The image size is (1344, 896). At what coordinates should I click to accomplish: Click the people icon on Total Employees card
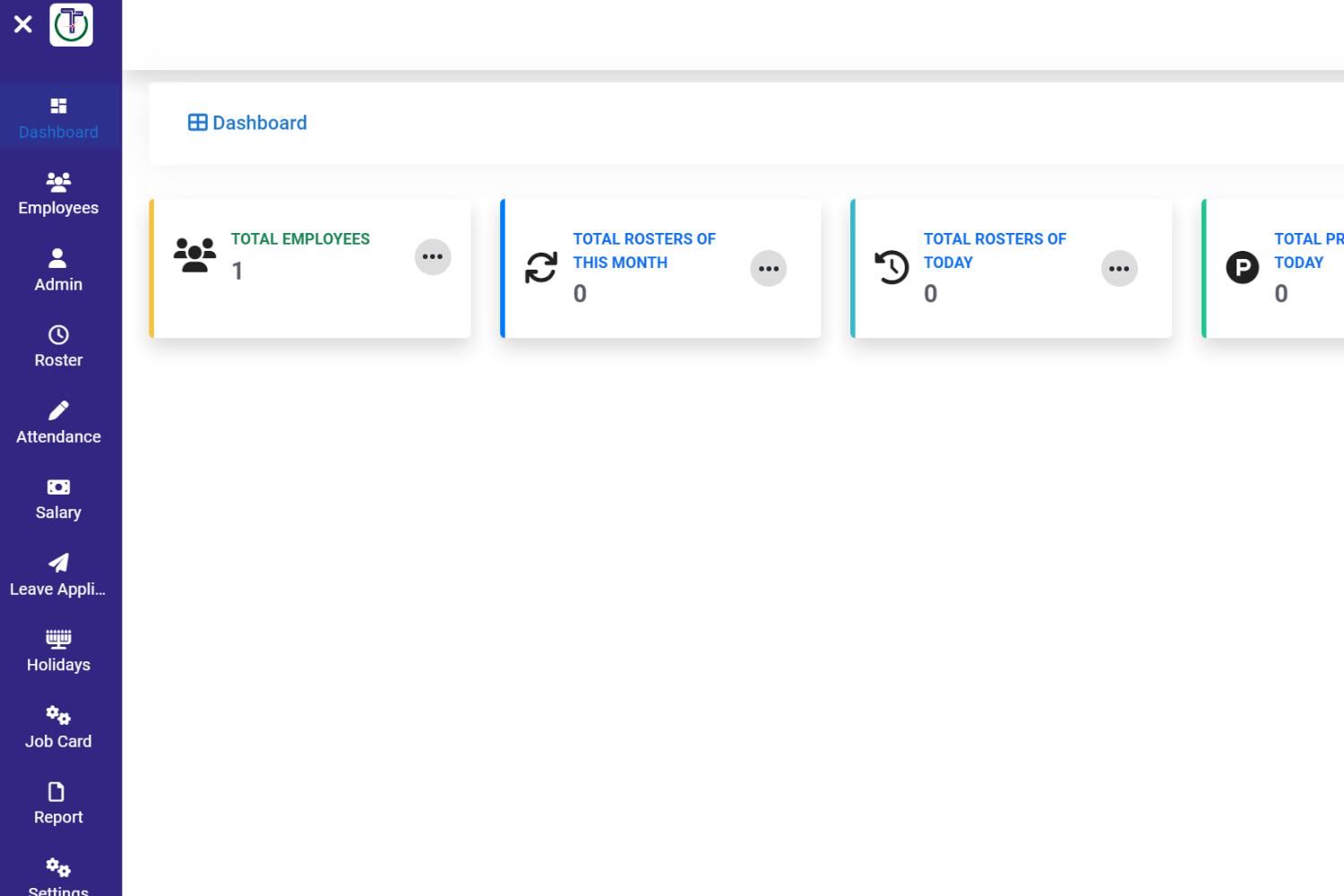[x=194, y=255]
